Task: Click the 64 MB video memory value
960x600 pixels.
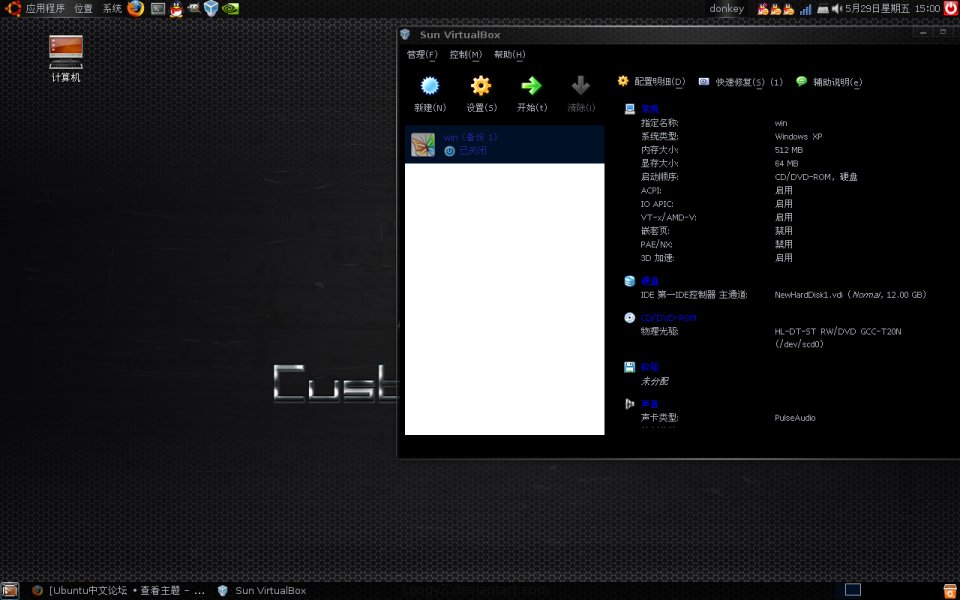Action: [x=786, y=163]
